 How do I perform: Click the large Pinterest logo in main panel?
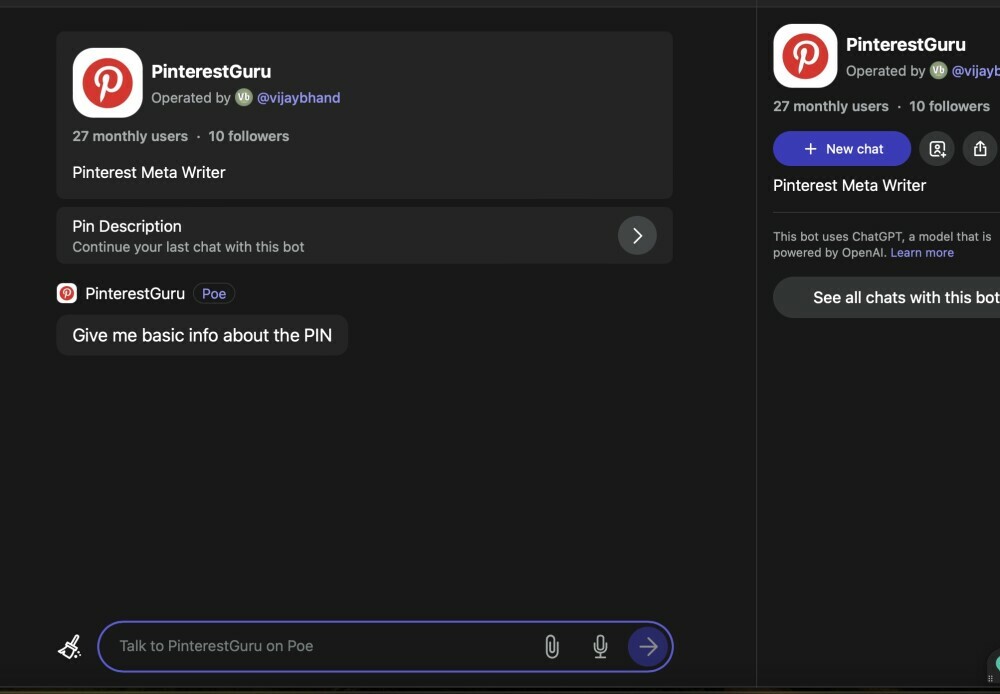click(x=107, y=83)
